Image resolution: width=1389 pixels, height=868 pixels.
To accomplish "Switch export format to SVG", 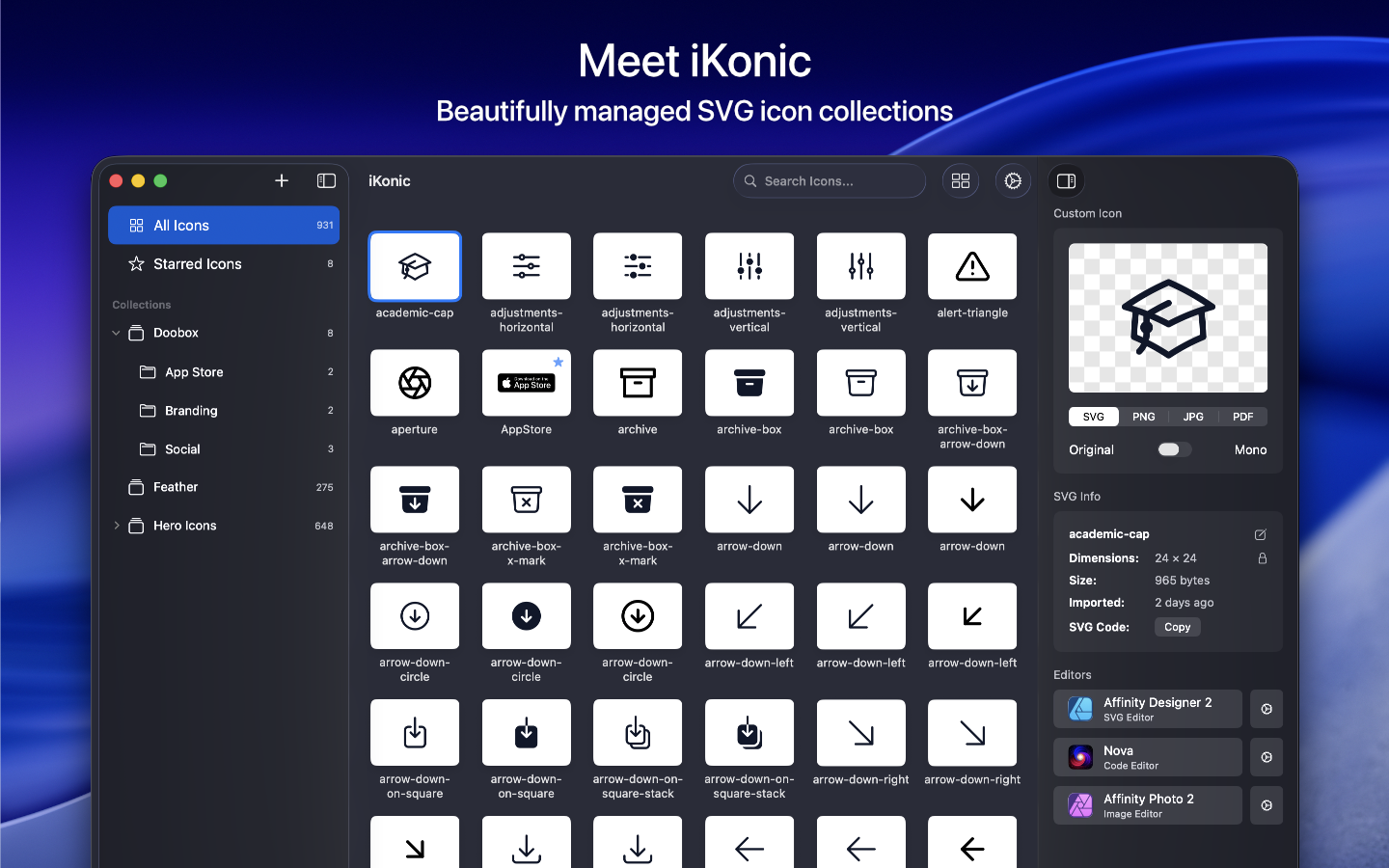I will (x=1094, y=417).
